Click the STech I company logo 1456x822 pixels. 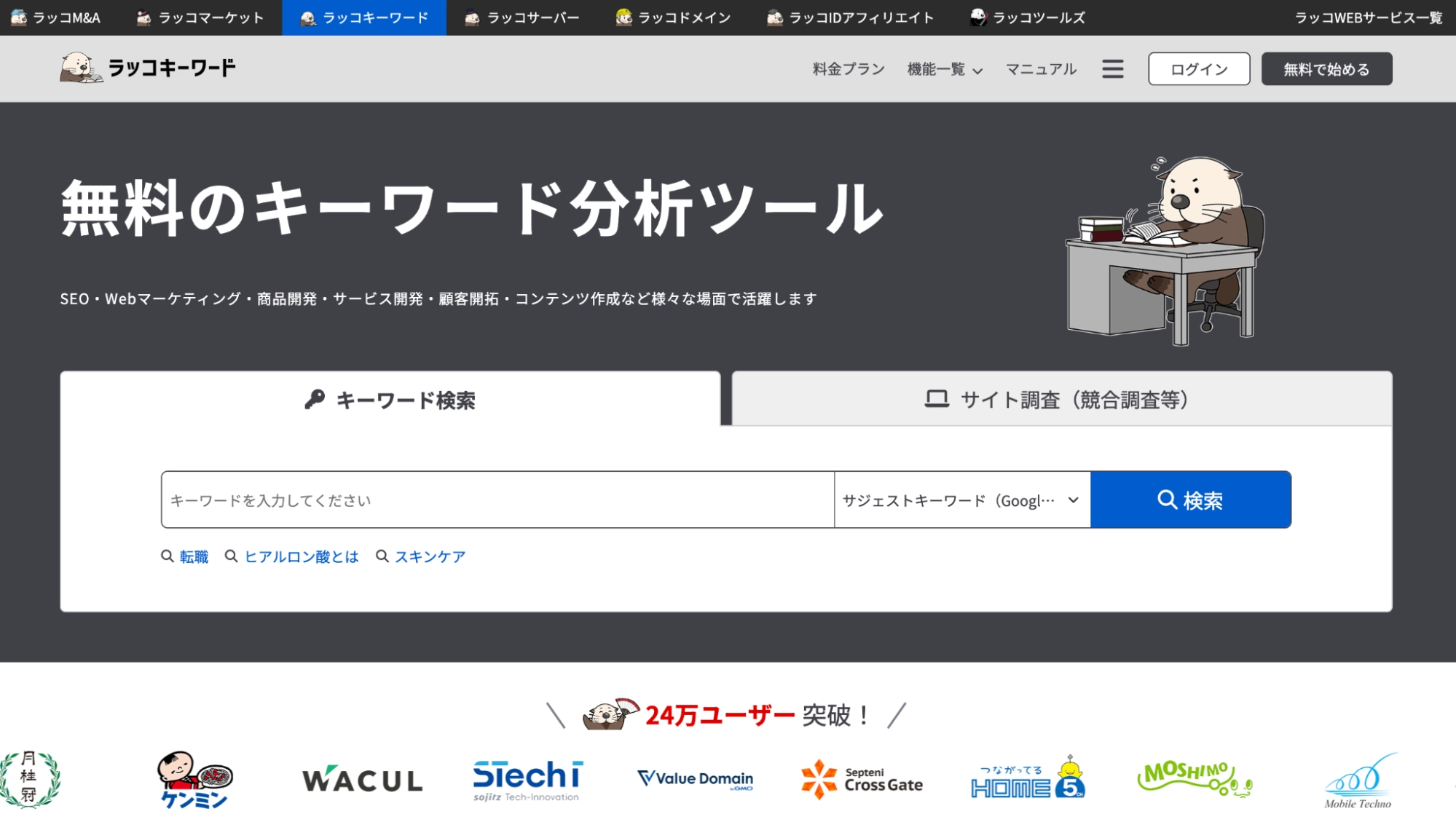(527, 780)
